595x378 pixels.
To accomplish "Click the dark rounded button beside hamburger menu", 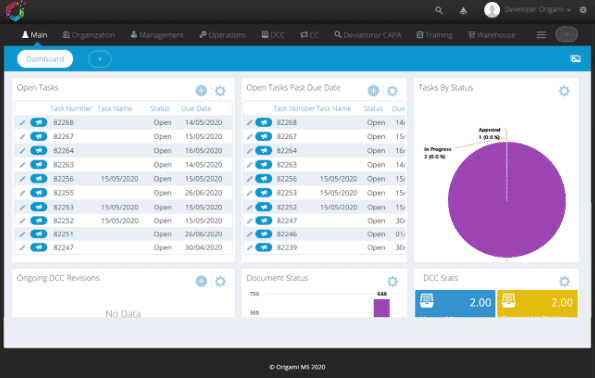I will pos(567,35).
